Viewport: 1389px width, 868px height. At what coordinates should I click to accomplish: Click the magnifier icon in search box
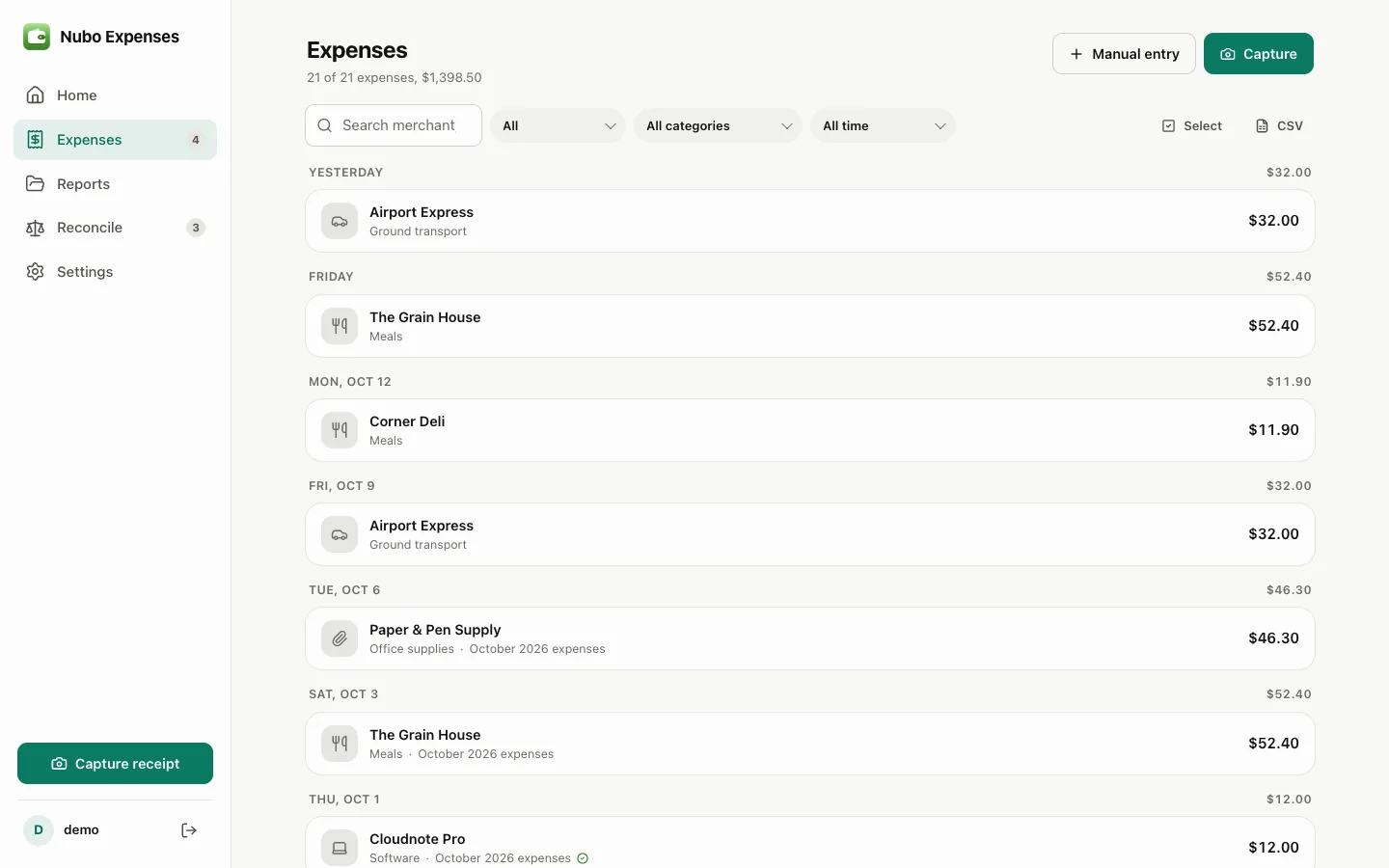[325, 125]
